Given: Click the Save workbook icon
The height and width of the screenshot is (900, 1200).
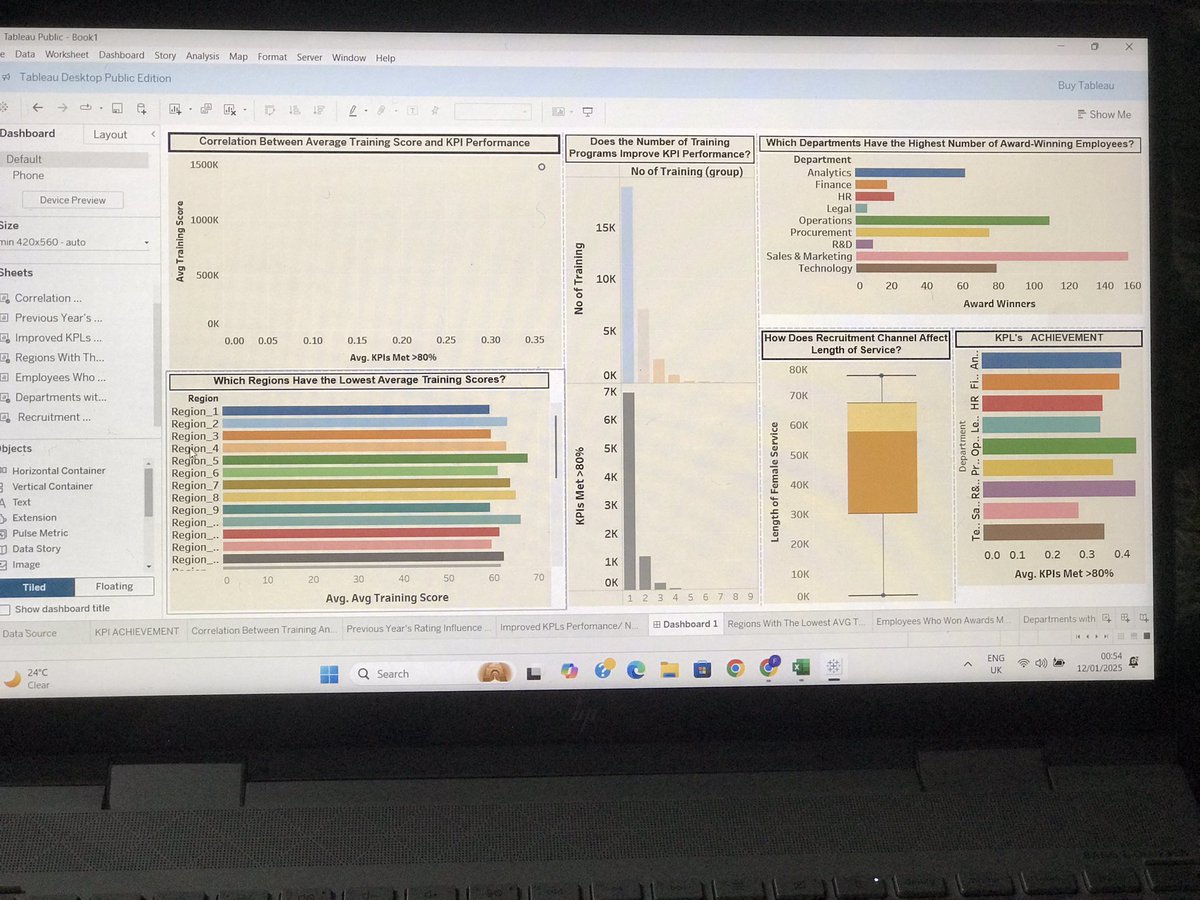Looking at the screenshot, I should pyautogui.click(x=116, y=109).
